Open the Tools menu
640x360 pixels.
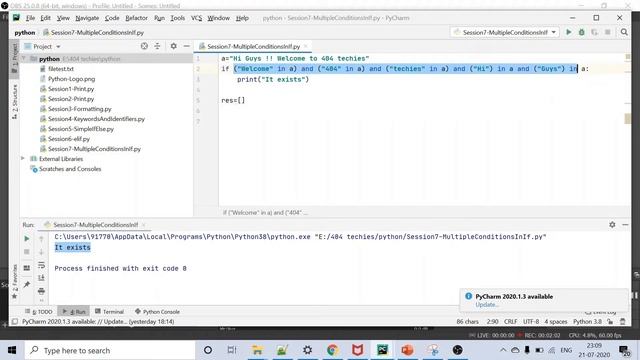[x=178, y=18]
